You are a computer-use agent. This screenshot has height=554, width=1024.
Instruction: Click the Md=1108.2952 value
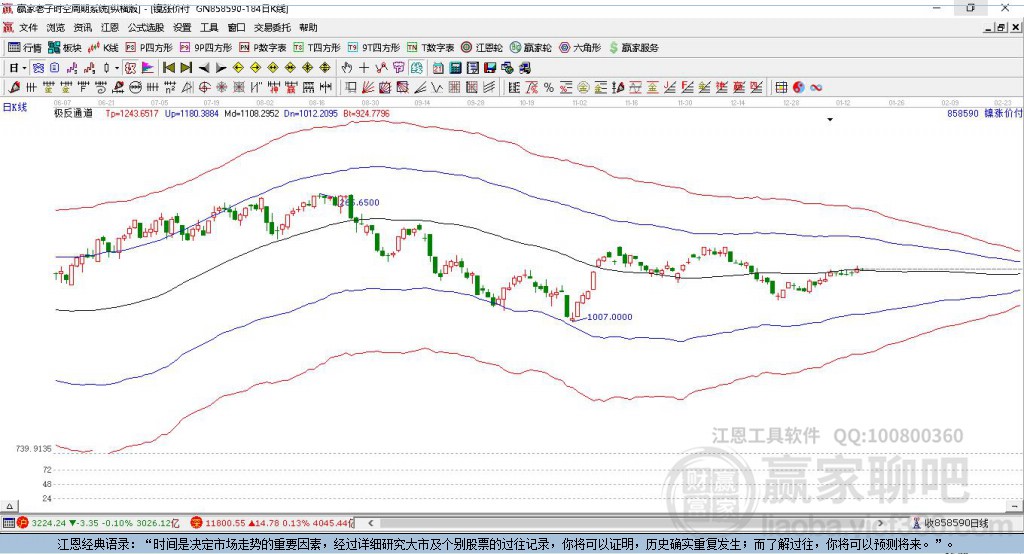click(x=251, y=113)
